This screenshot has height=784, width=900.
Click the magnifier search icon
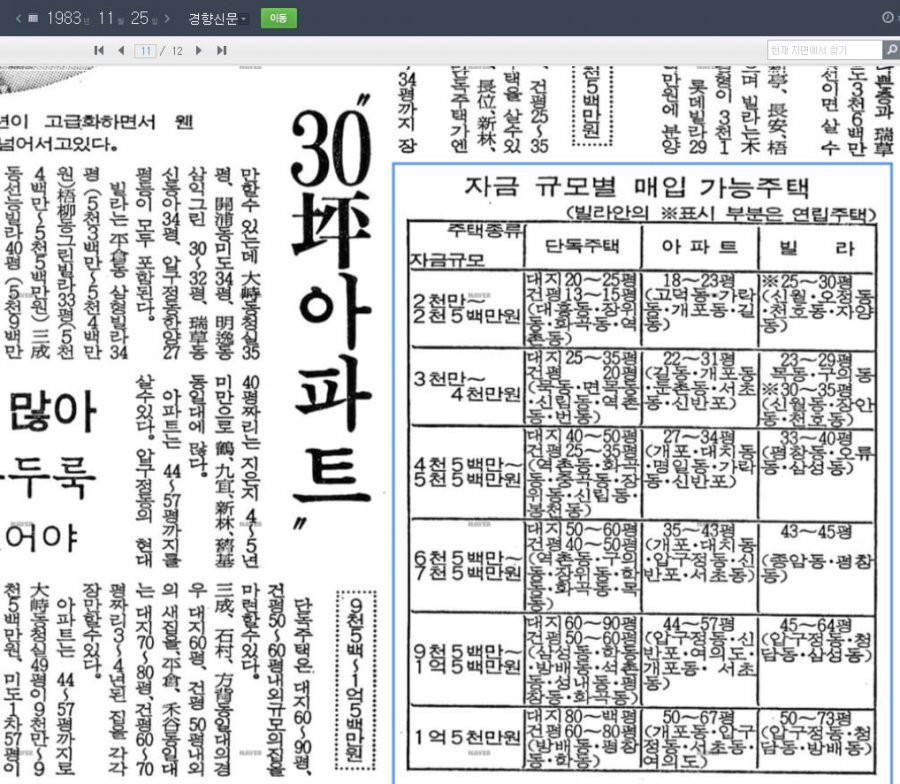(891, 50)
